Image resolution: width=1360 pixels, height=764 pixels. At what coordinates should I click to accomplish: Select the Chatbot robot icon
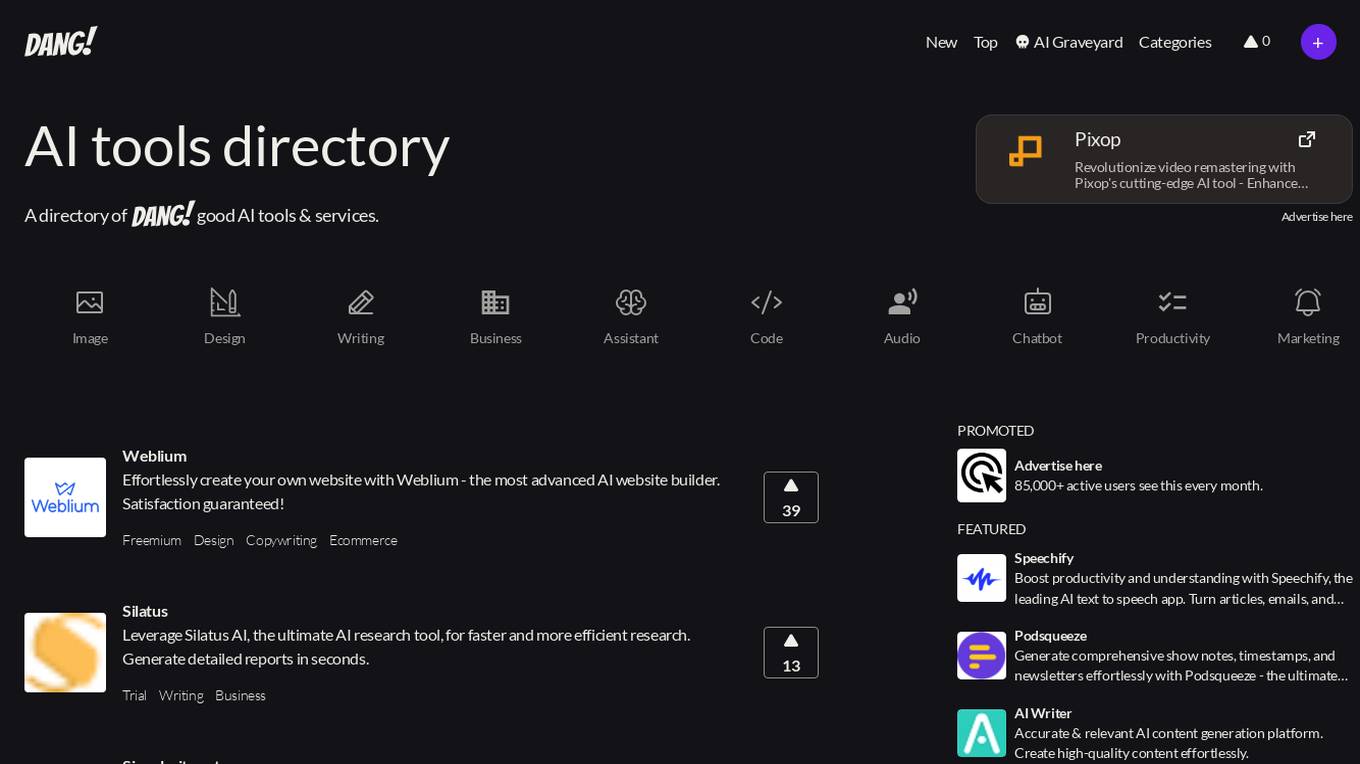[x=1037, y=302]
